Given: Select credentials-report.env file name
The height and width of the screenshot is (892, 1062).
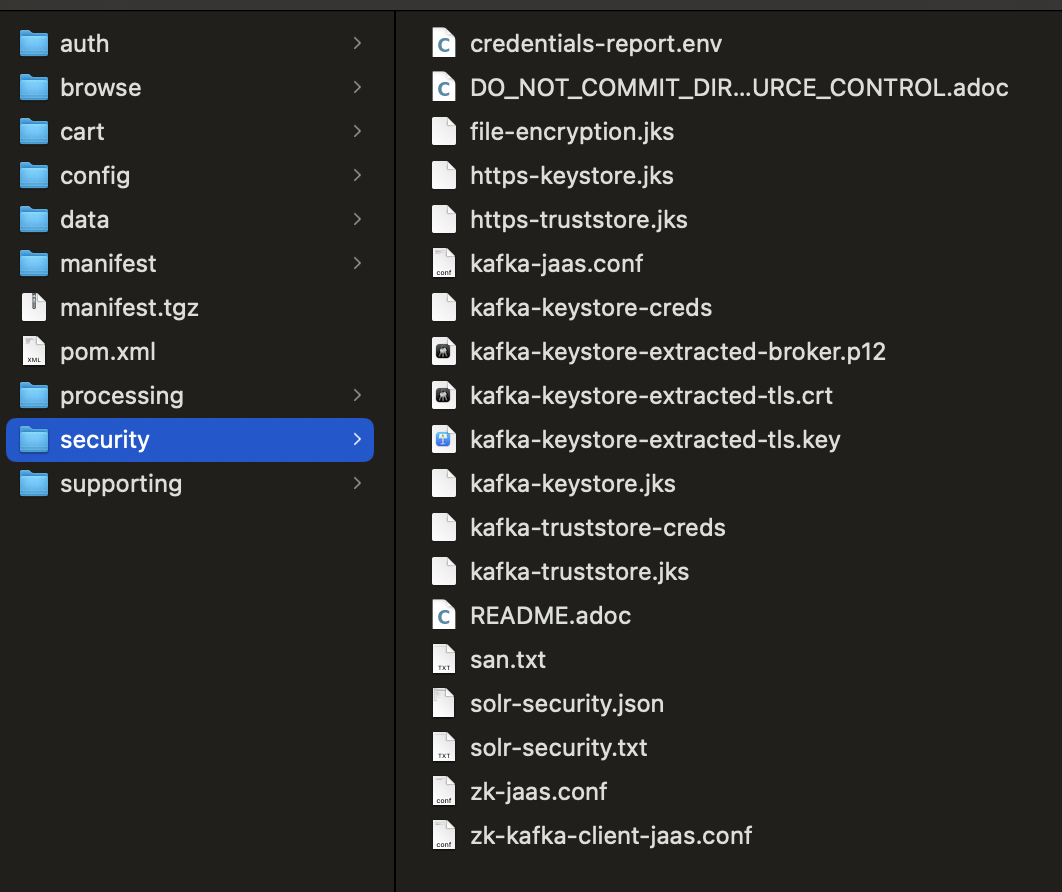Looking at the screenshot, I should point(596,44).
